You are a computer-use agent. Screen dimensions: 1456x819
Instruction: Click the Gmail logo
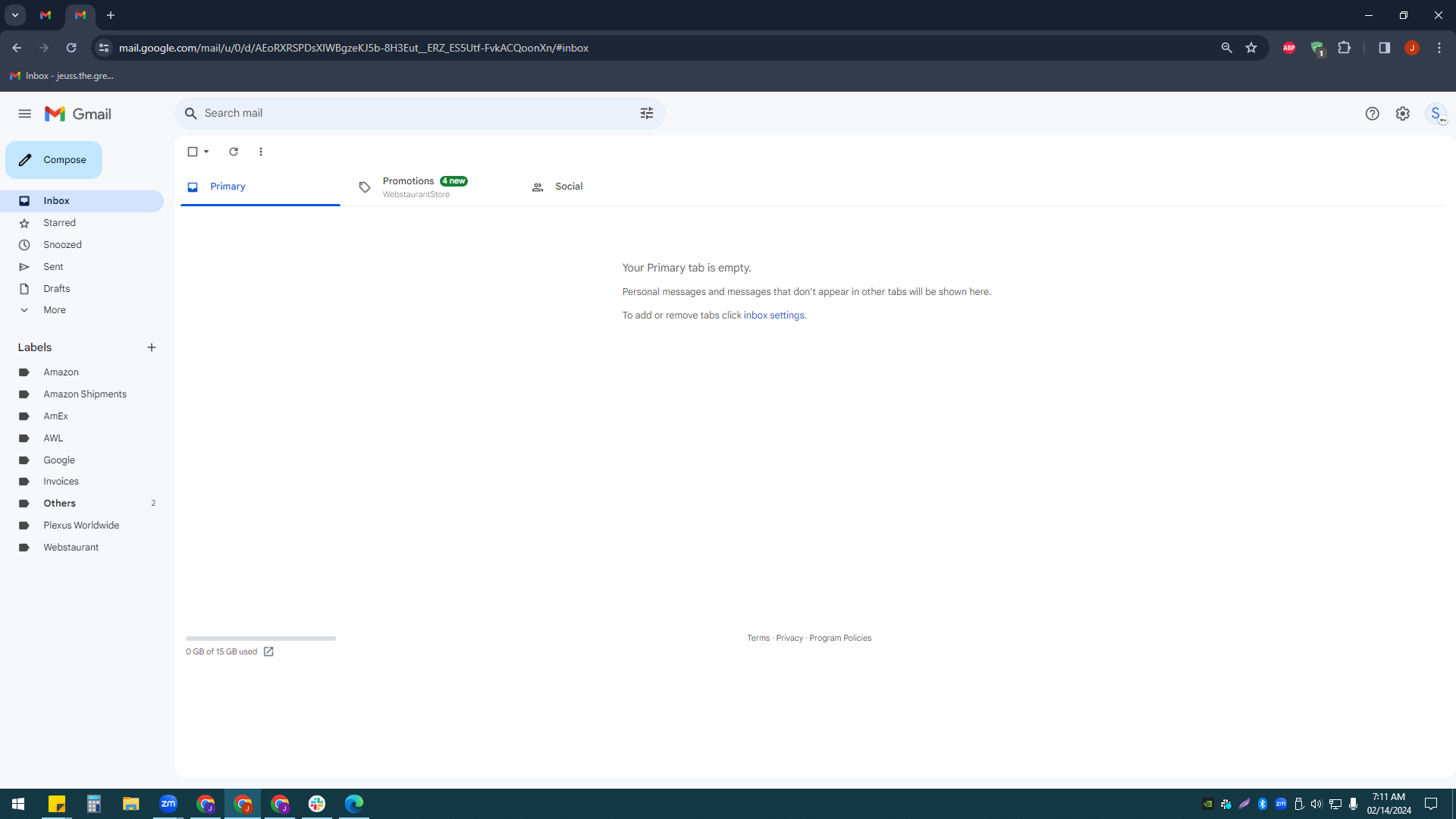tap(77, 114)
